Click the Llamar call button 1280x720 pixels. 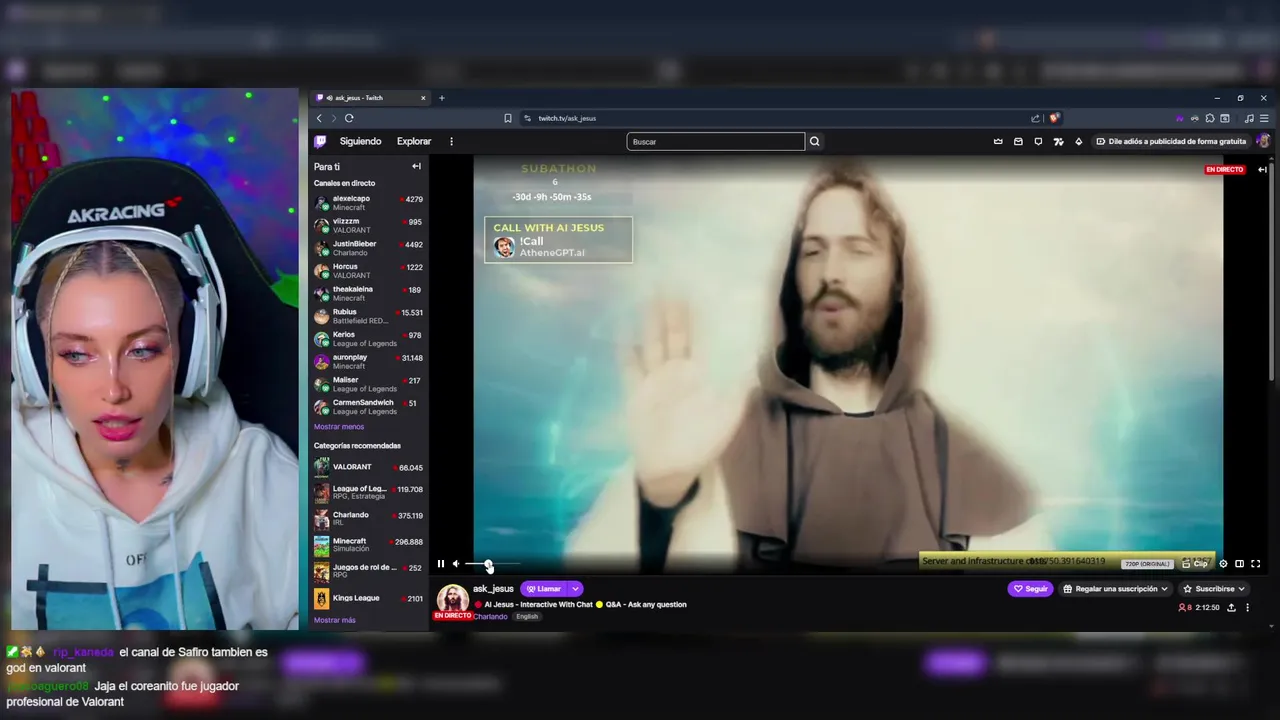(544, 589)
